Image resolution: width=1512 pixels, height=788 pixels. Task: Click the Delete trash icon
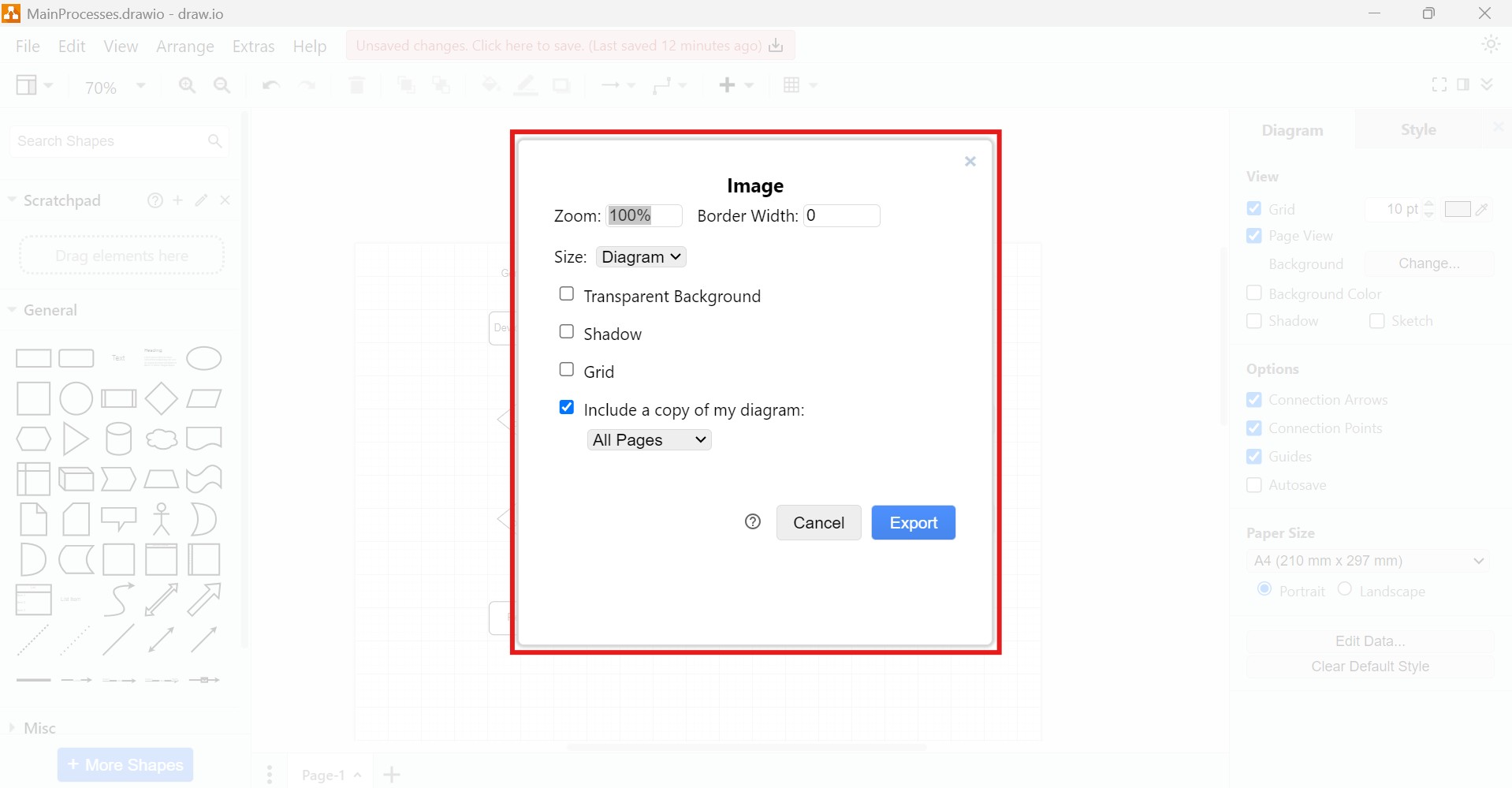[356, 85]
